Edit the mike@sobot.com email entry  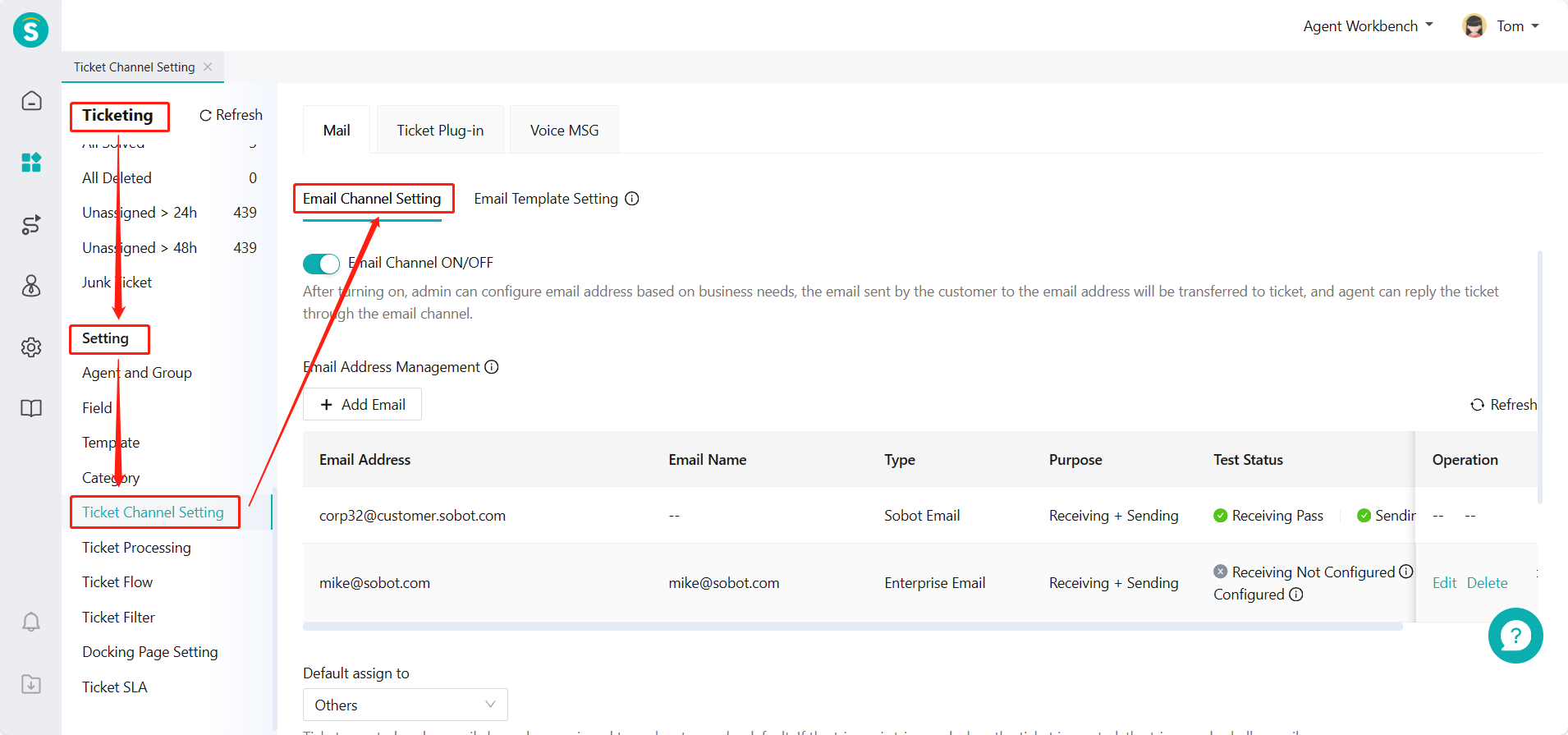click(x=1444, y=583)
